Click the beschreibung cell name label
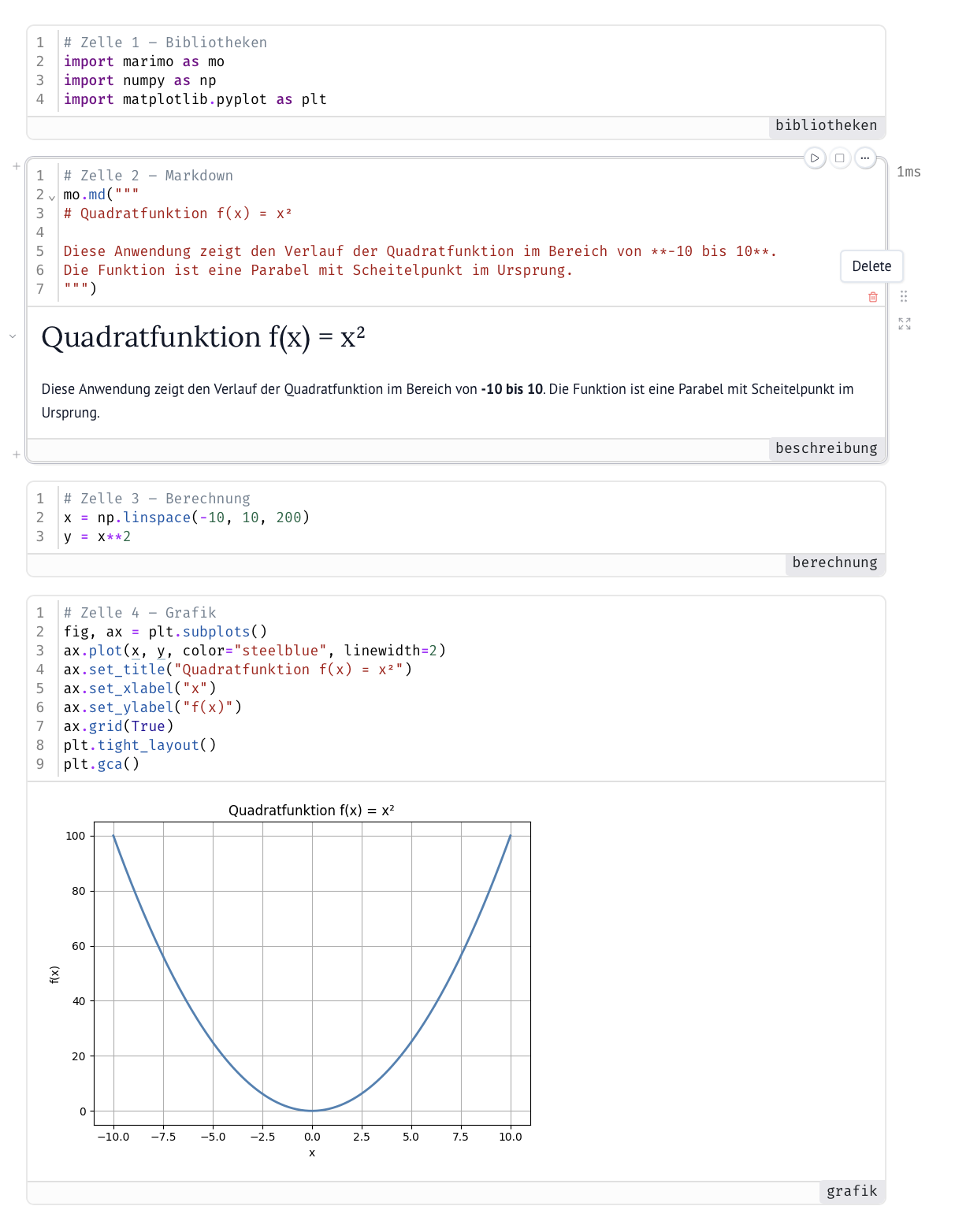The image size is (955, 1232). (x=826, y=448)
